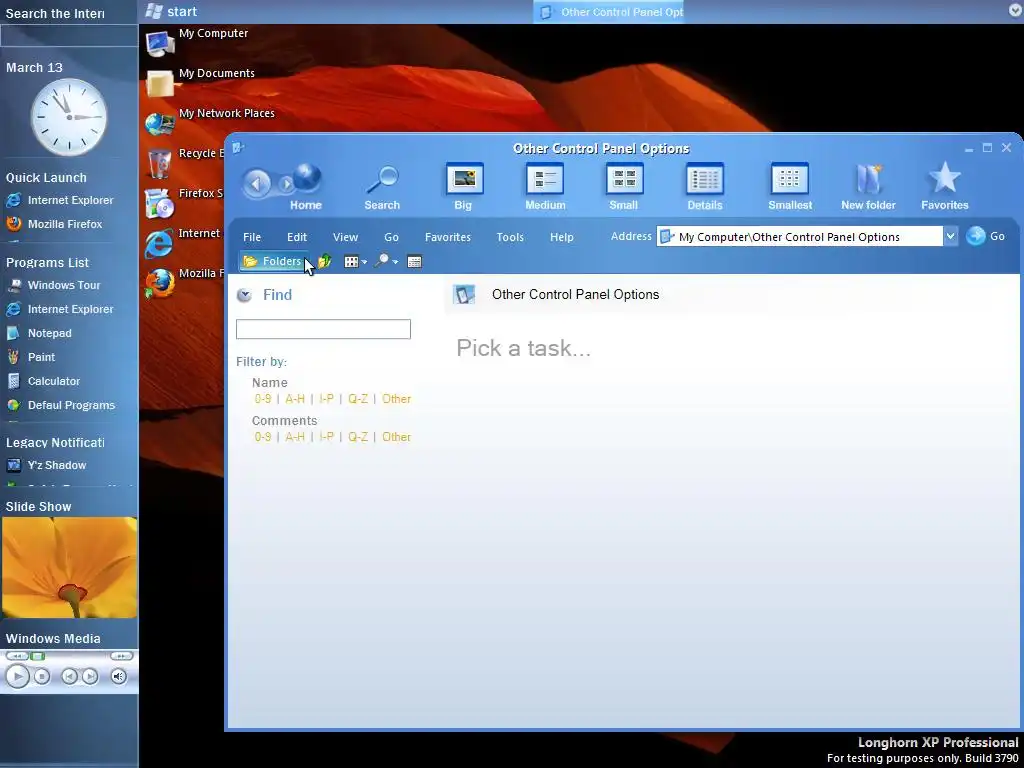Select My Network Places desktop icon
The width and height of the screenshot is (1024, 768).
[x=161, y=123]
